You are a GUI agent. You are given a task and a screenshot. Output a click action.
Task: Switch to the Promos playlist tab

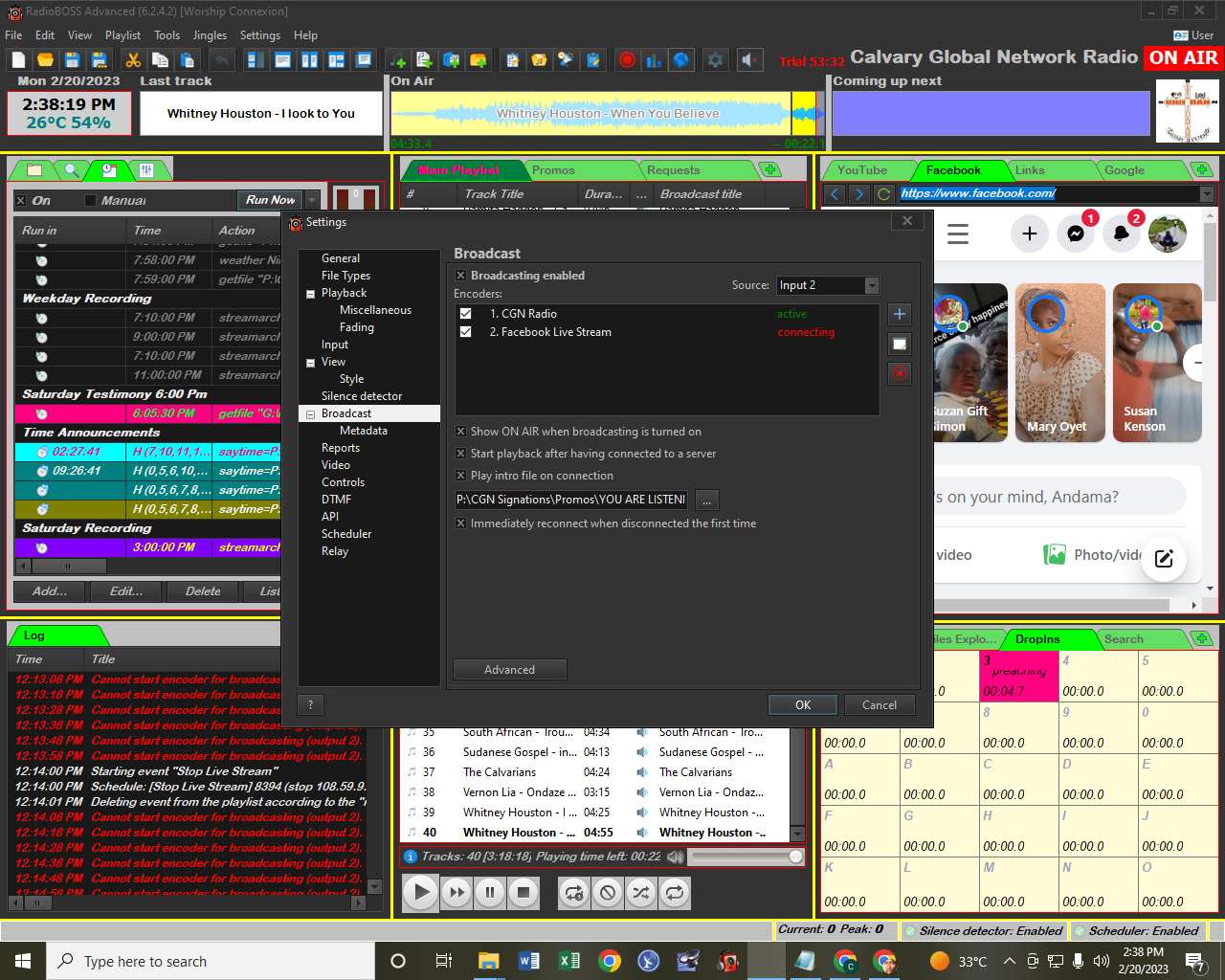(x=553, y=170)
